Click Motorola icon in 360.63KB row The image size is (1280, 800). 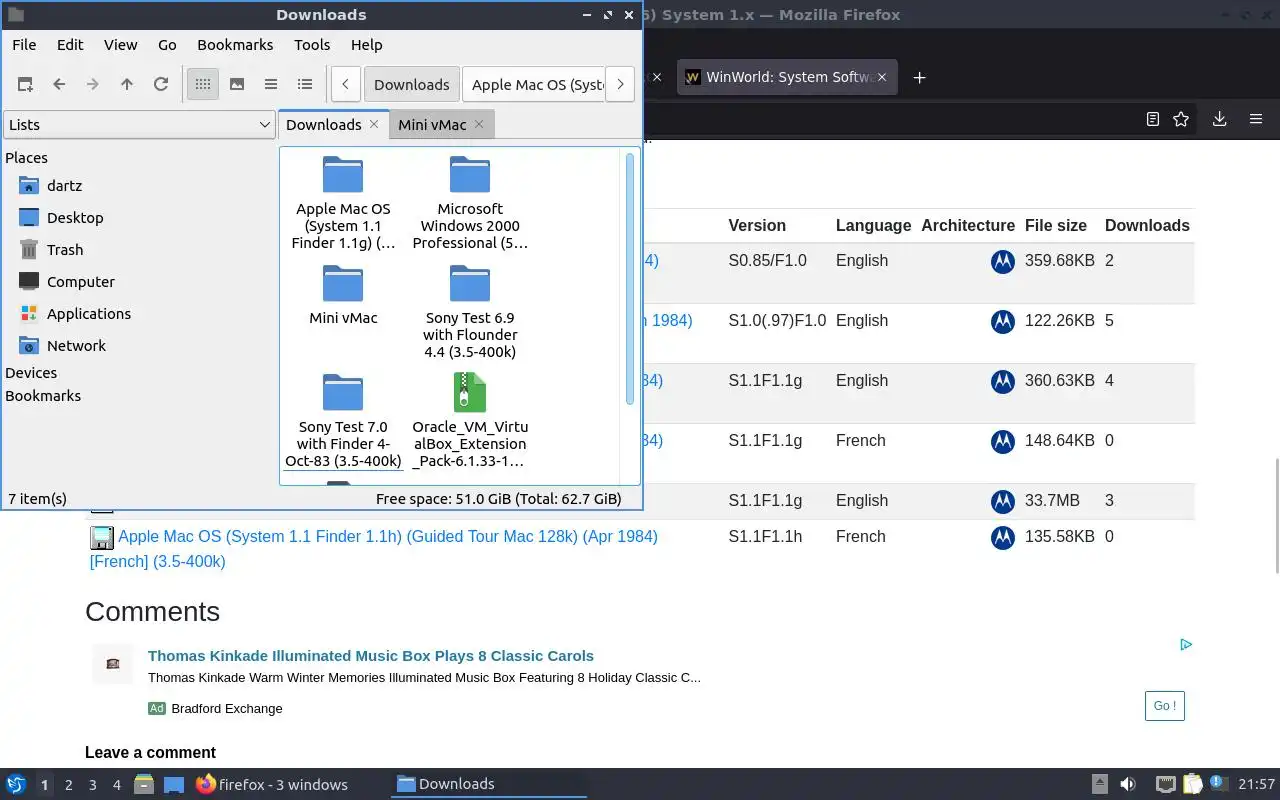[1003, 382]
